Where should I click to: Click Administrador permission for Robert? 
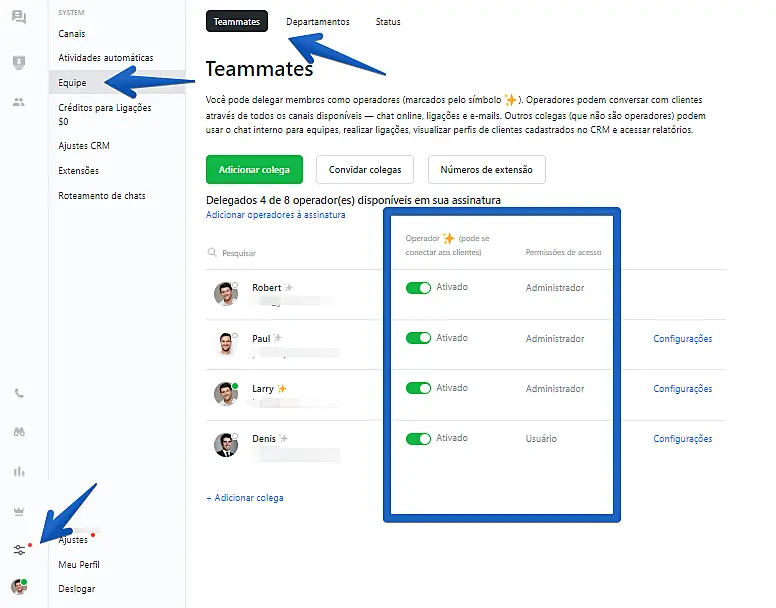555,287
